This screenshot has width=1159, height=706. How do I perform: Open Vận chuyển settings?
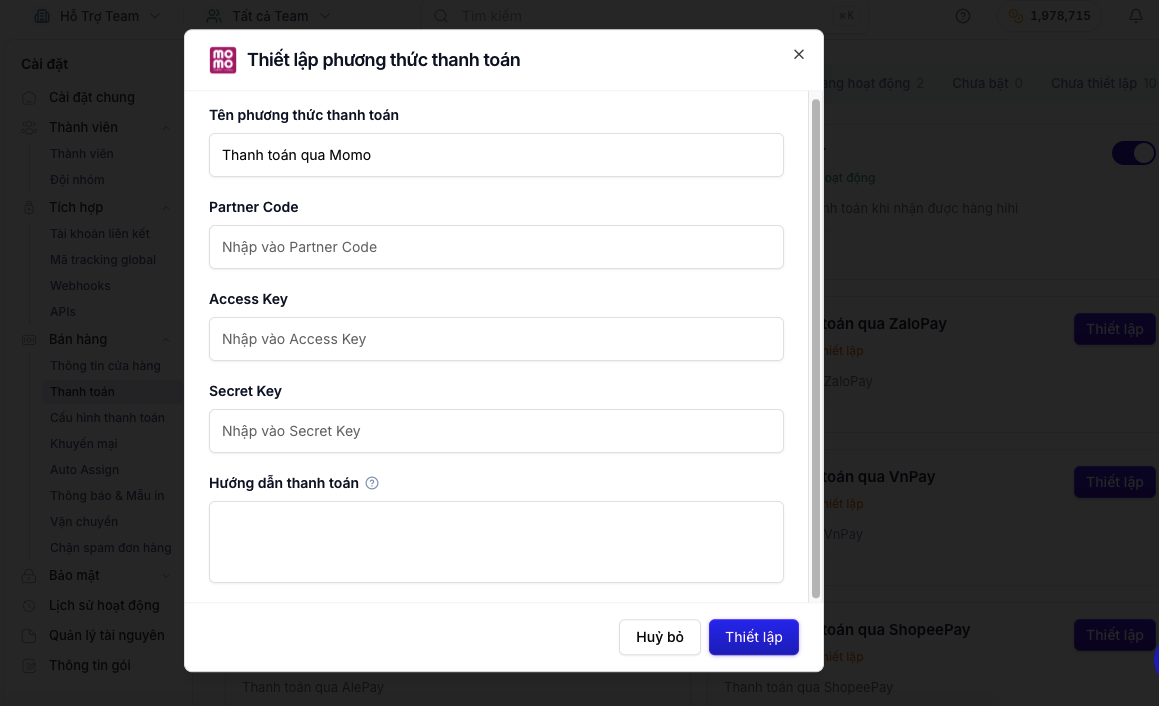84,522
